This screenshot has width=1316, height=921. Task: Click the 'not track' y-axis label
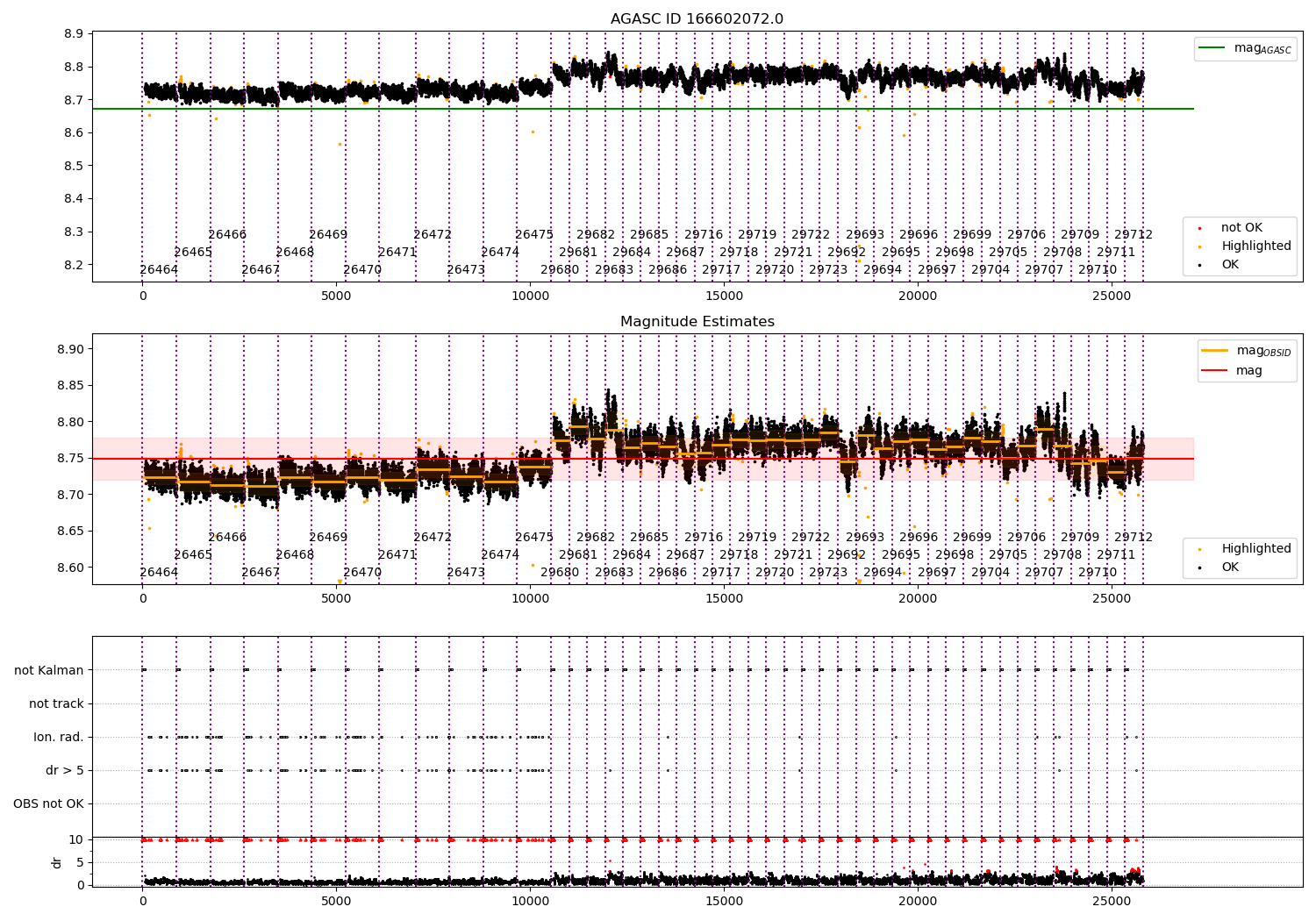(56, 704)
